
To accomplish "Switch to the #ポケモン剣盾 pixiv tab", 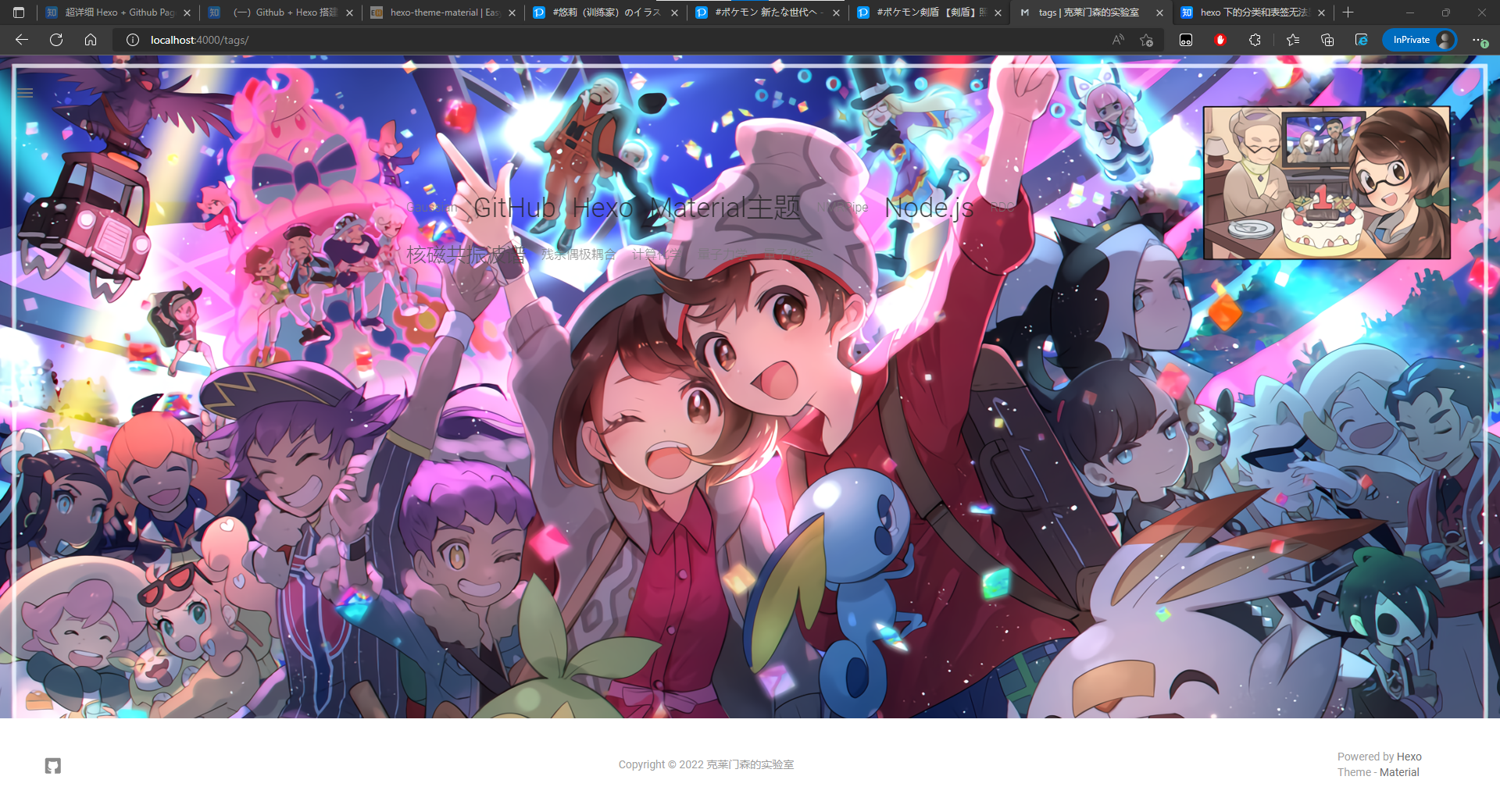I will (x=931, y=12).
